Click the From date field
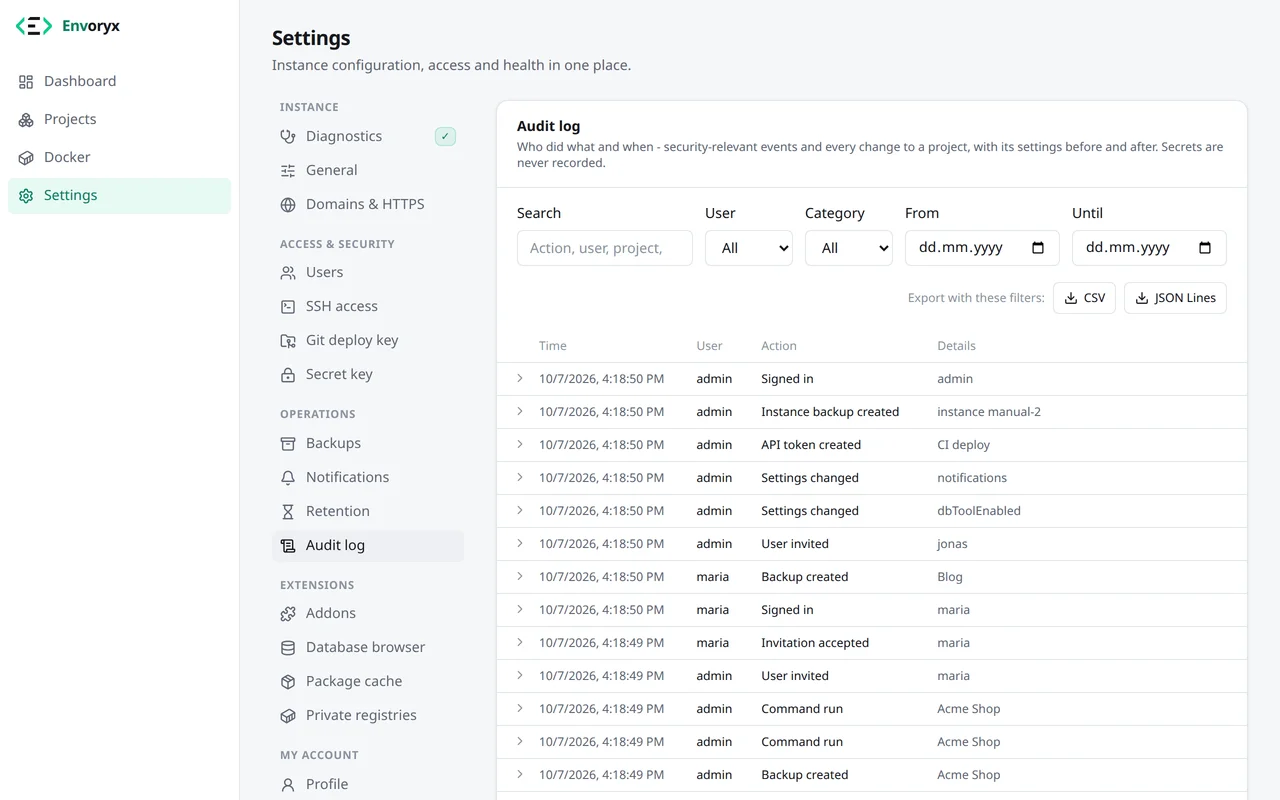 click(x=982, y=248)
